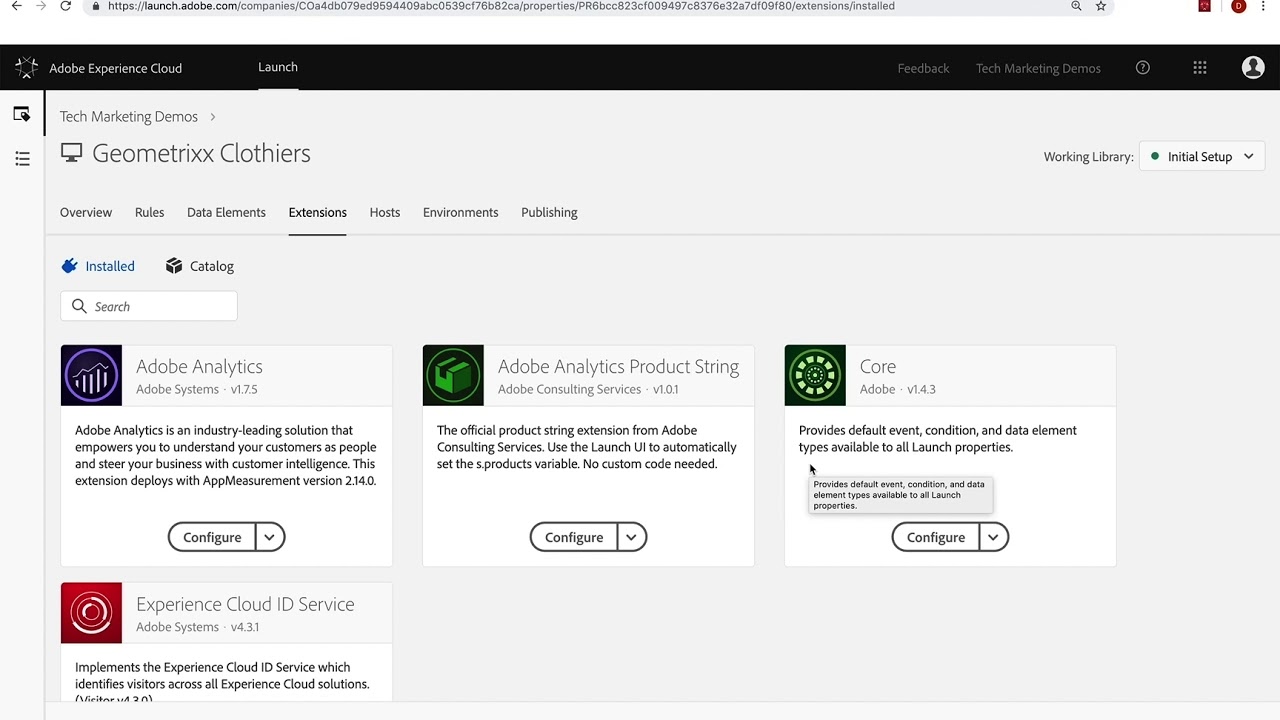The width and height of the screenshot is (1280, 720).
Task: Open the solution switcher grid icon
Action: coord(1200,68)
